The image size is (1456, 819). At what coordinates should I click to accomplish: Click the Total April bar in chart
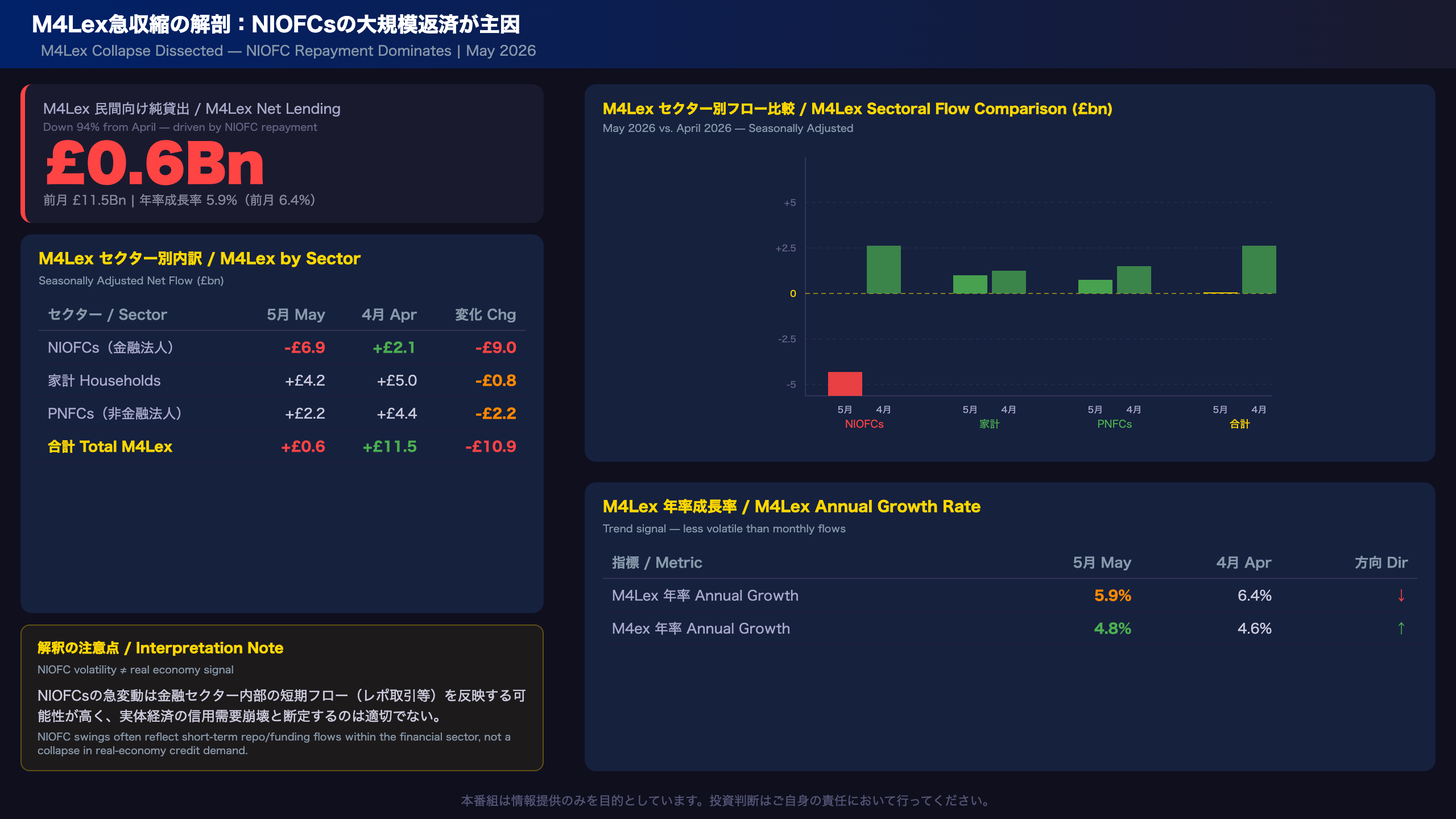pos(1259,270)
